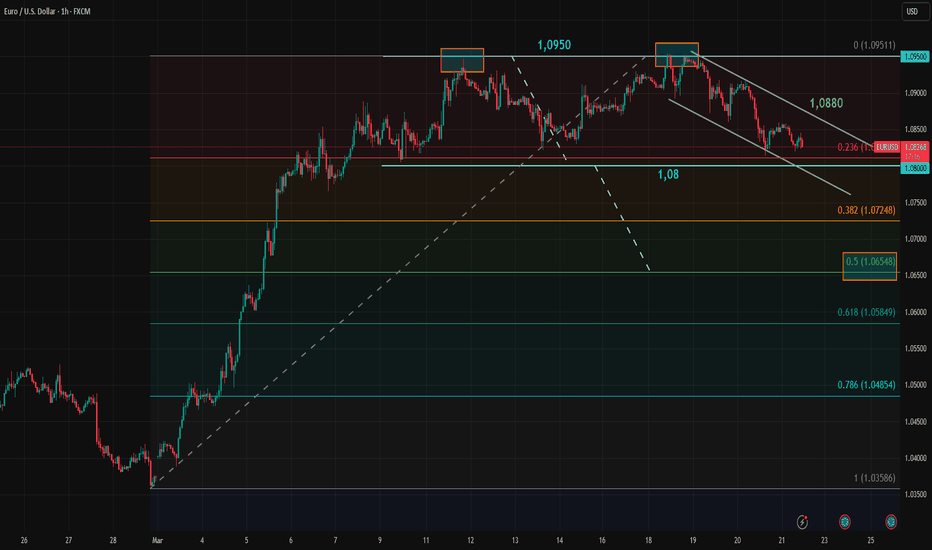Screen dimensions: 932x550
Task: Click the 1.07500 price axis label
Action: (915, 203)
